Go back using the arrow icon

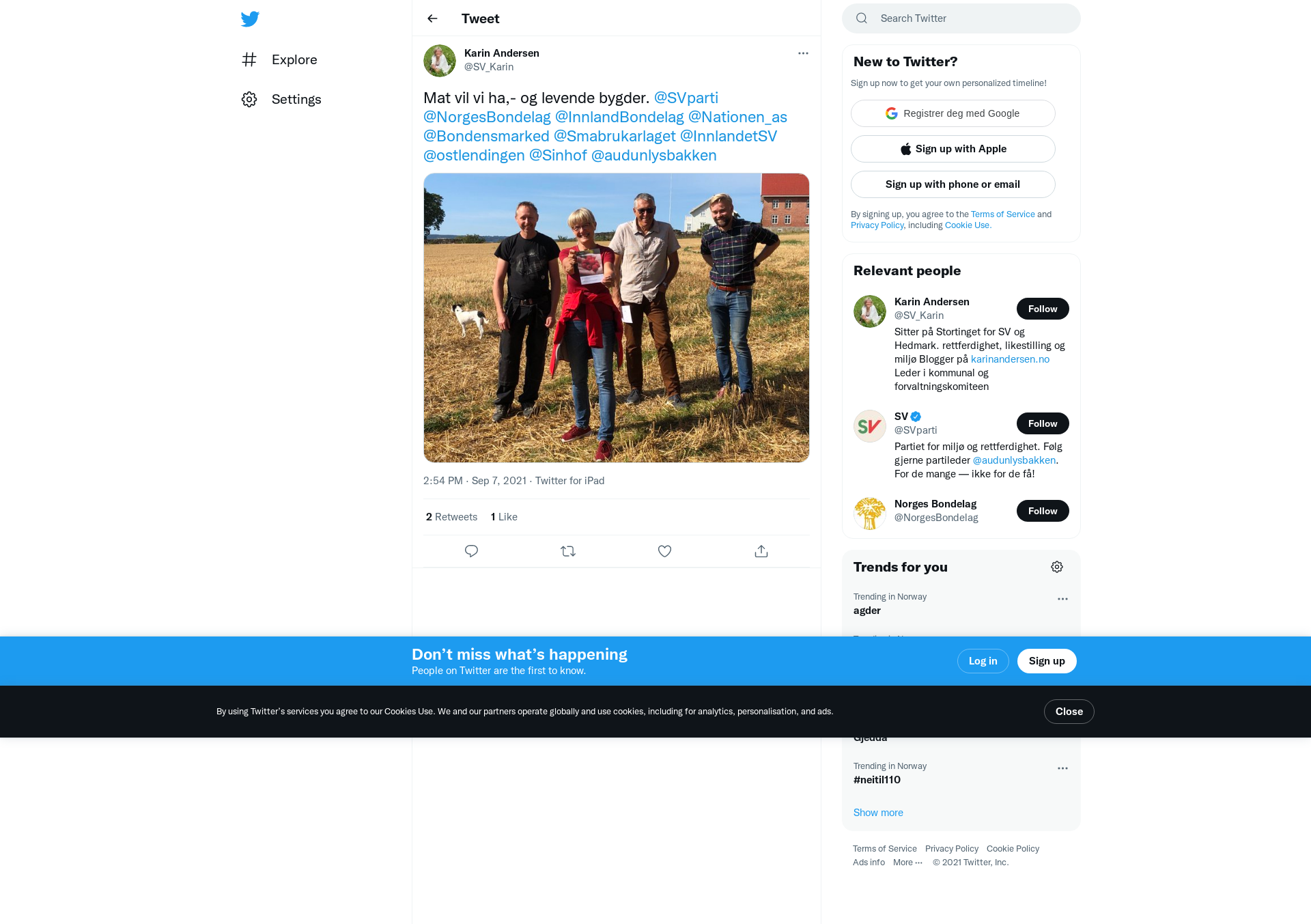432,18
